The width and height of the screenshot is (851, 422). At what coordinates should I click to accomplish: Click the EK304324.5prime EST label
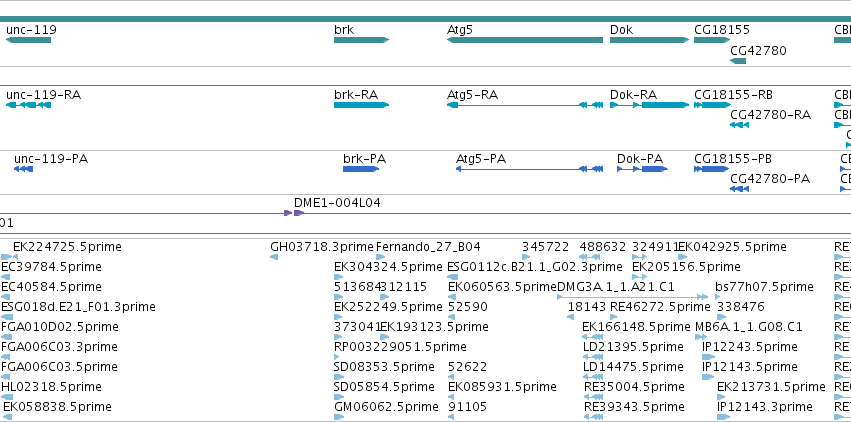388,267
